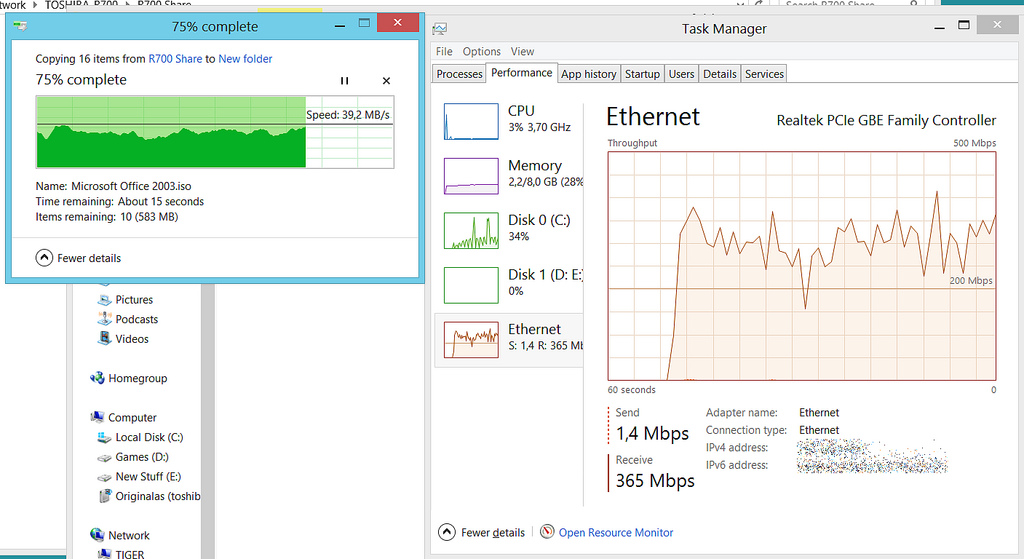1024x559 pixels.
Task: Click the Send 1,4 Mbps value
Action: 652,434
